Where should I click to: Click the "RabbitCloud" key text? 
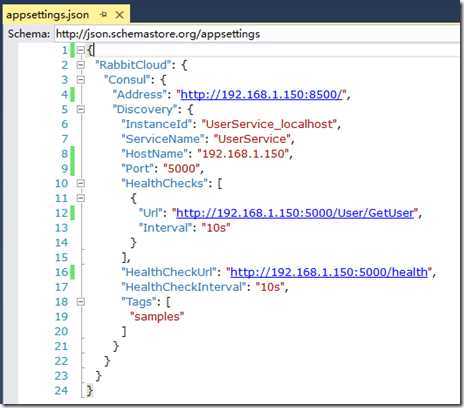click(x=133, y=65)
